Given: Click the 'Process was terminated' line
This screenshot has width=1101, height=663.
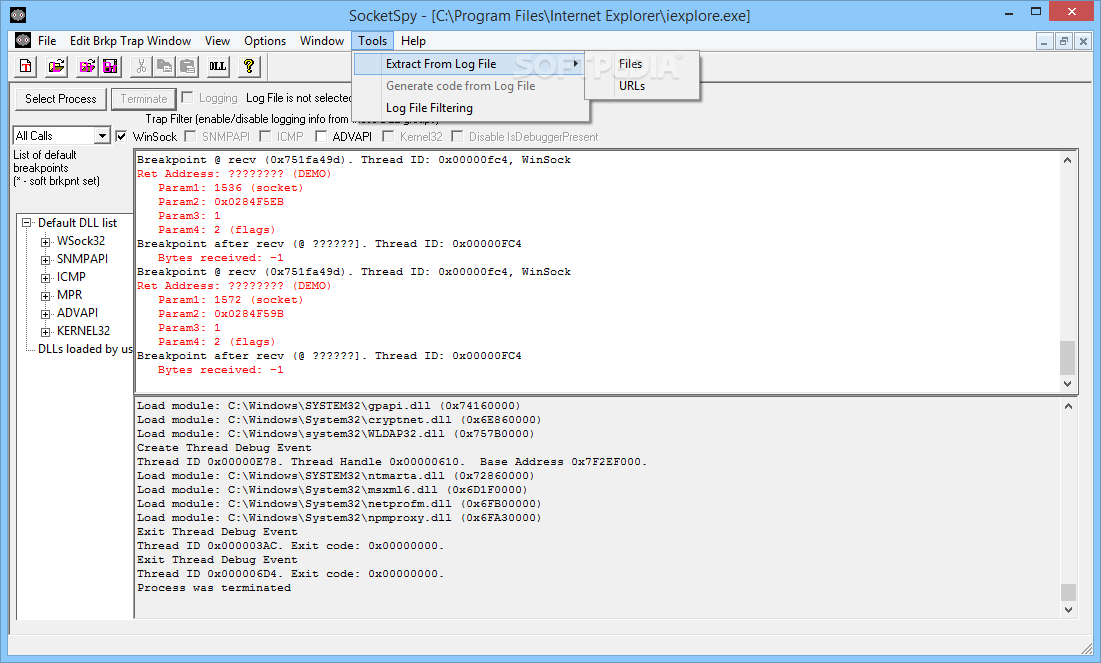Looking at the screenshot, I should pyautogui.click(x=214, y=588).
